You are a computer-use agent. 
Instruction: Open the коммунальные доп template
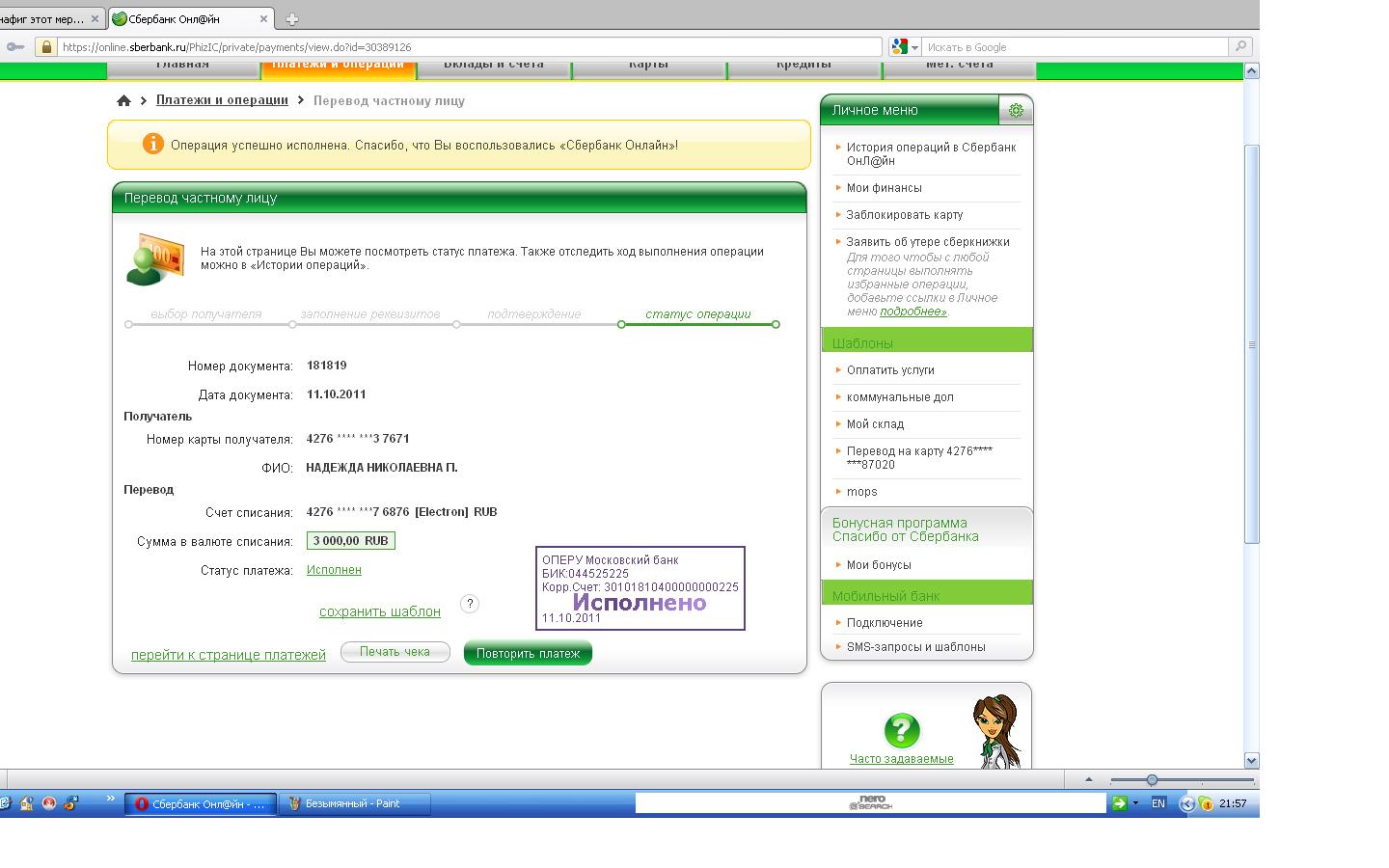(900, 397)
